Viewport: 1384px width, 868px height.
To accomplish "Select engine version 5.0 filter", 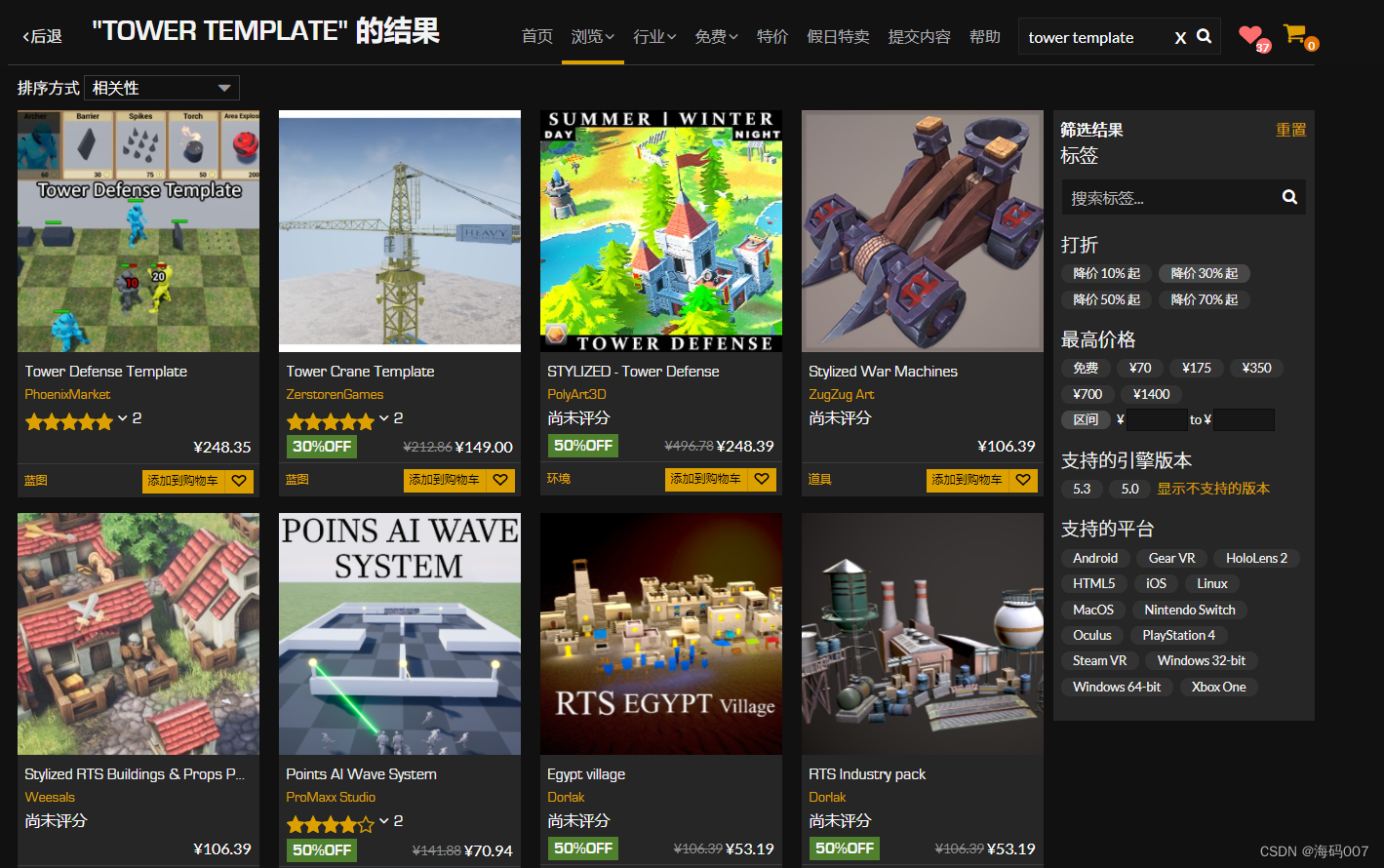I will pyautogui.click(x=1129, y=489).
